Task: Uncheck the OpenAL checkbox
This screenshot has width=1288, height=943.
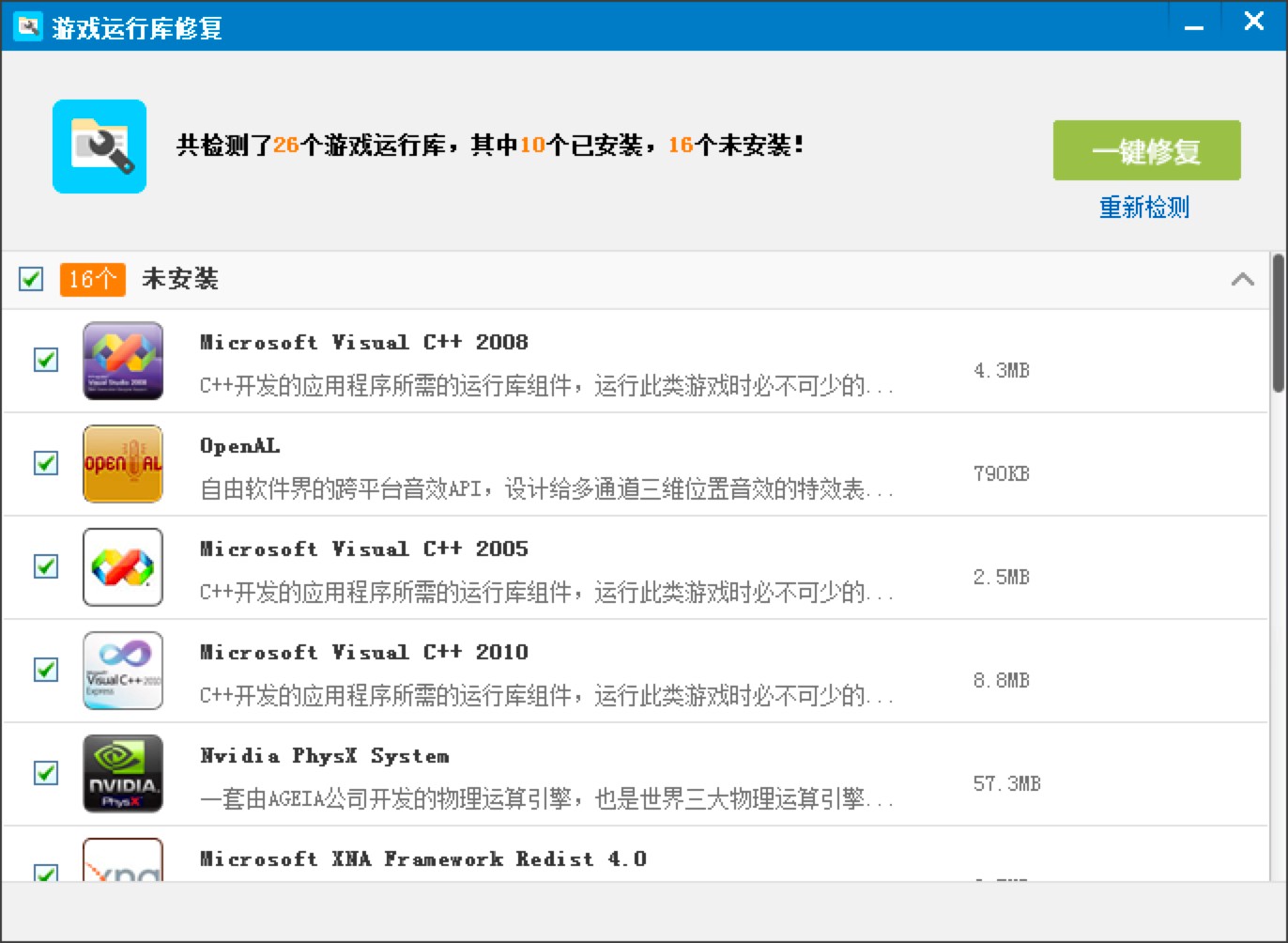Action: 46,463
